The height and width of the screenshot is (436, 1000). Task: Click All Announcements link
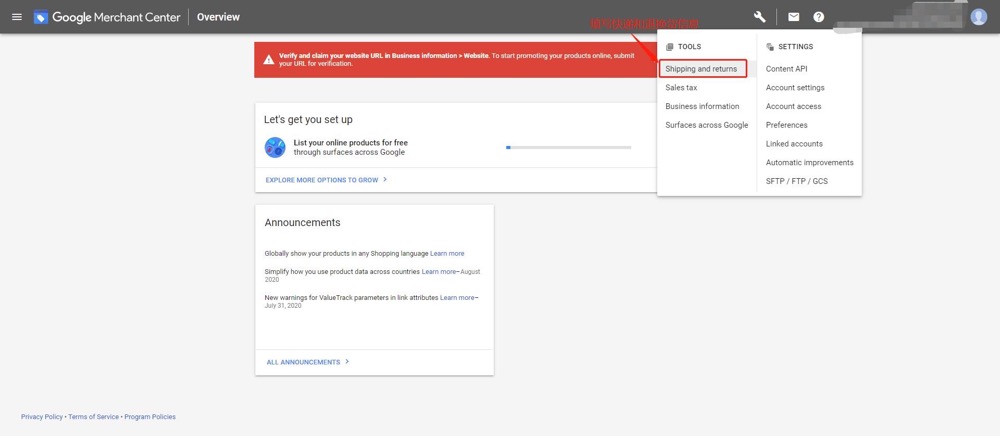click(x=304, y=362)
